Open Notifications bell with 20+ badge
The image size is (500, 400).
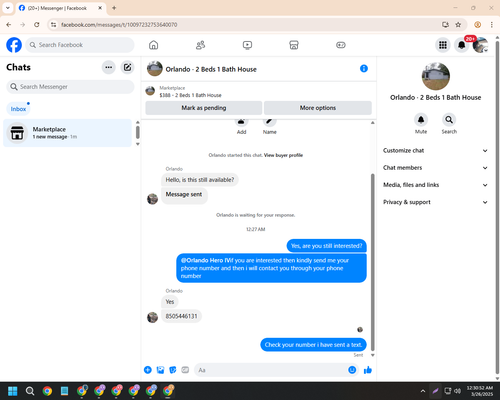pos(462,45)
